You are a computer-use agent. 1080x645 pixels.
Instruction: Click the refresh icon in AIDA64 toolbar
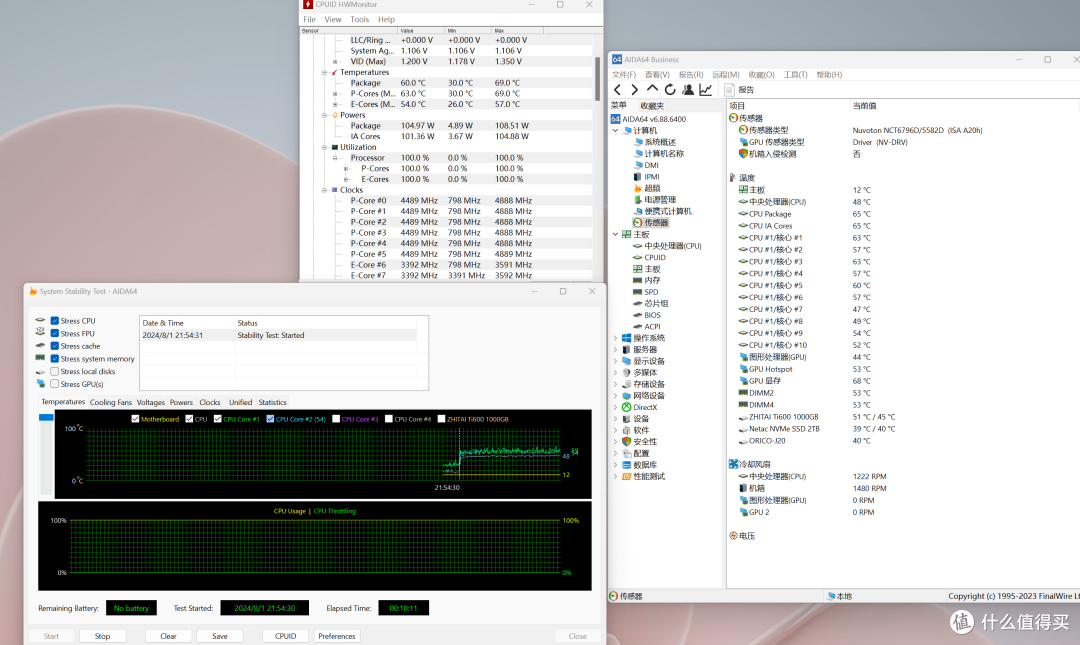(x=669, y=90)
